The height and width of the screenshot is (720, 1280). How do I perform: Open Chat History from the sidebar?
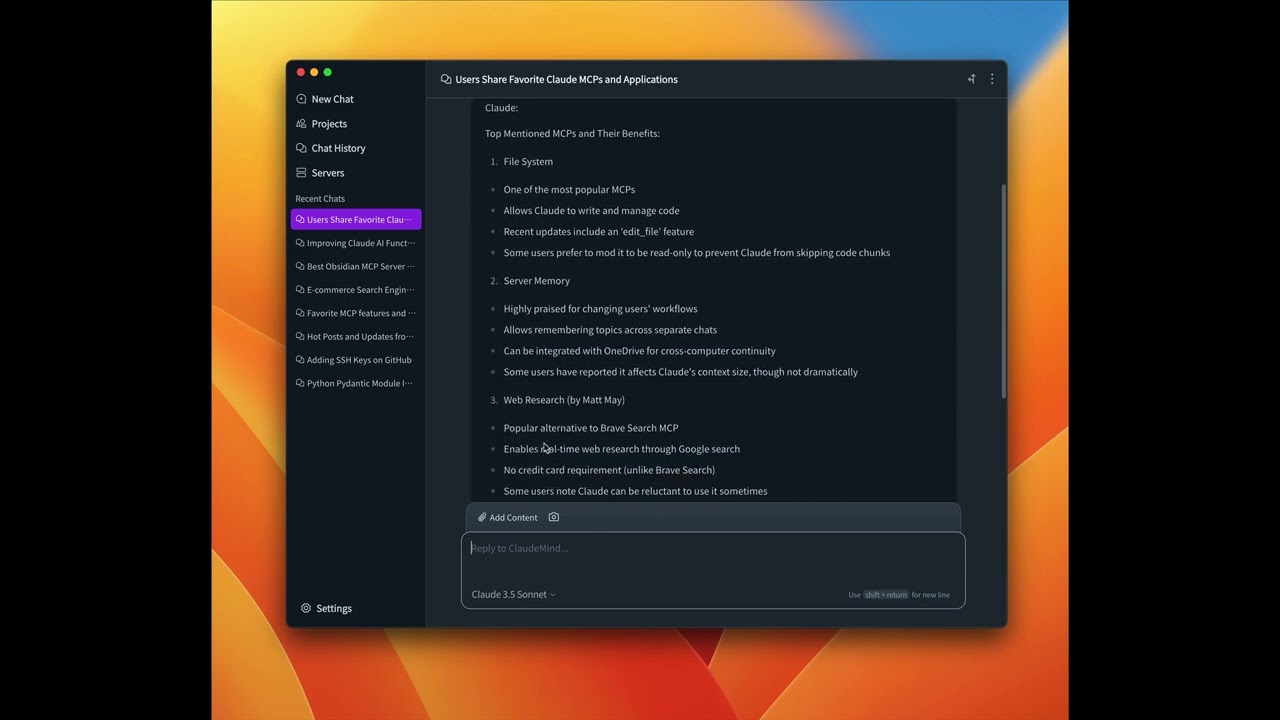pos(338,148)
